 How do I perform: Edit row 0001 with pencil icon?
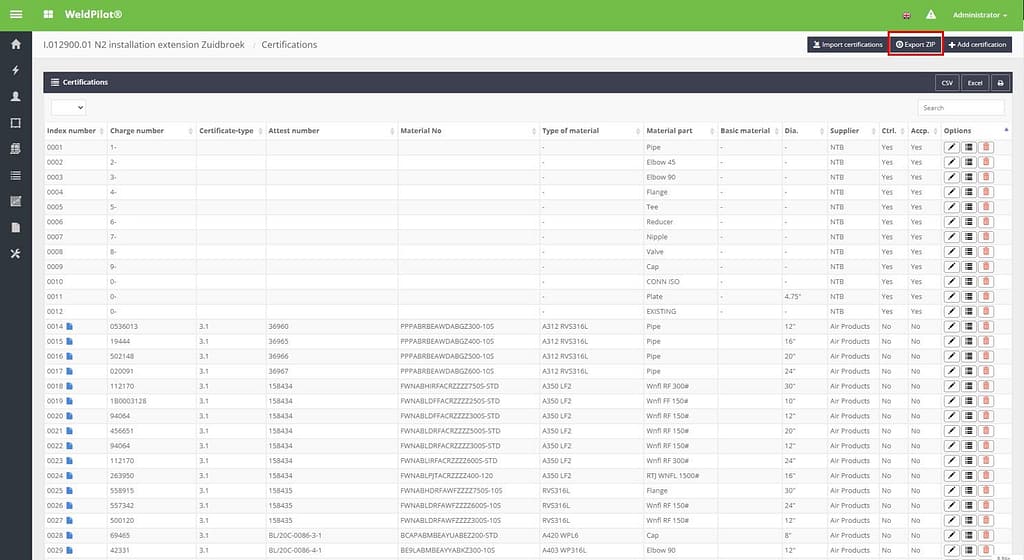click(x=951, y=147)
